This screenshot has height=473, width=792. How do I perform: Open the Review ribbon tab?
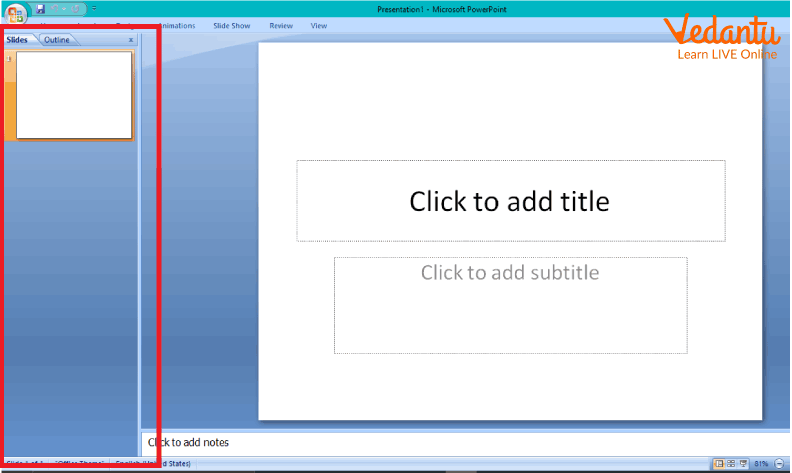pyautogui.click(x=281, y=26)
